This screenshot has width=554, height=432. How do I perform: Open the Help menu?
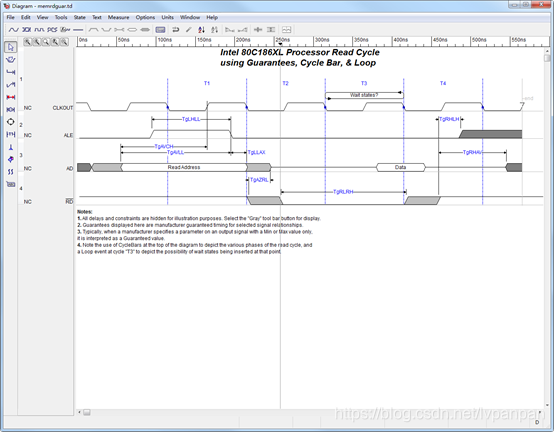[x=212, y=17]
